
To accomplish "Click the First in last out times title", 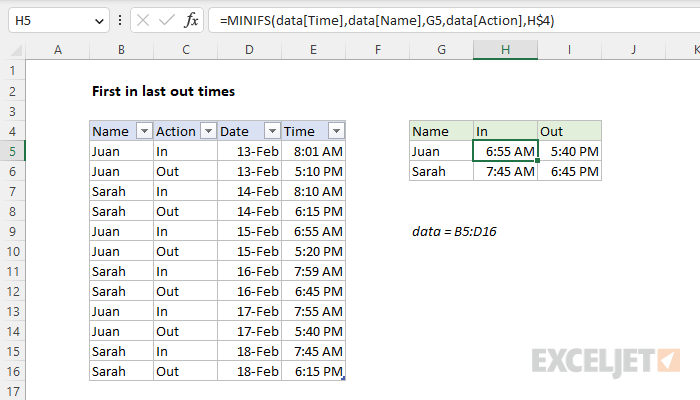I will (163, 91).
